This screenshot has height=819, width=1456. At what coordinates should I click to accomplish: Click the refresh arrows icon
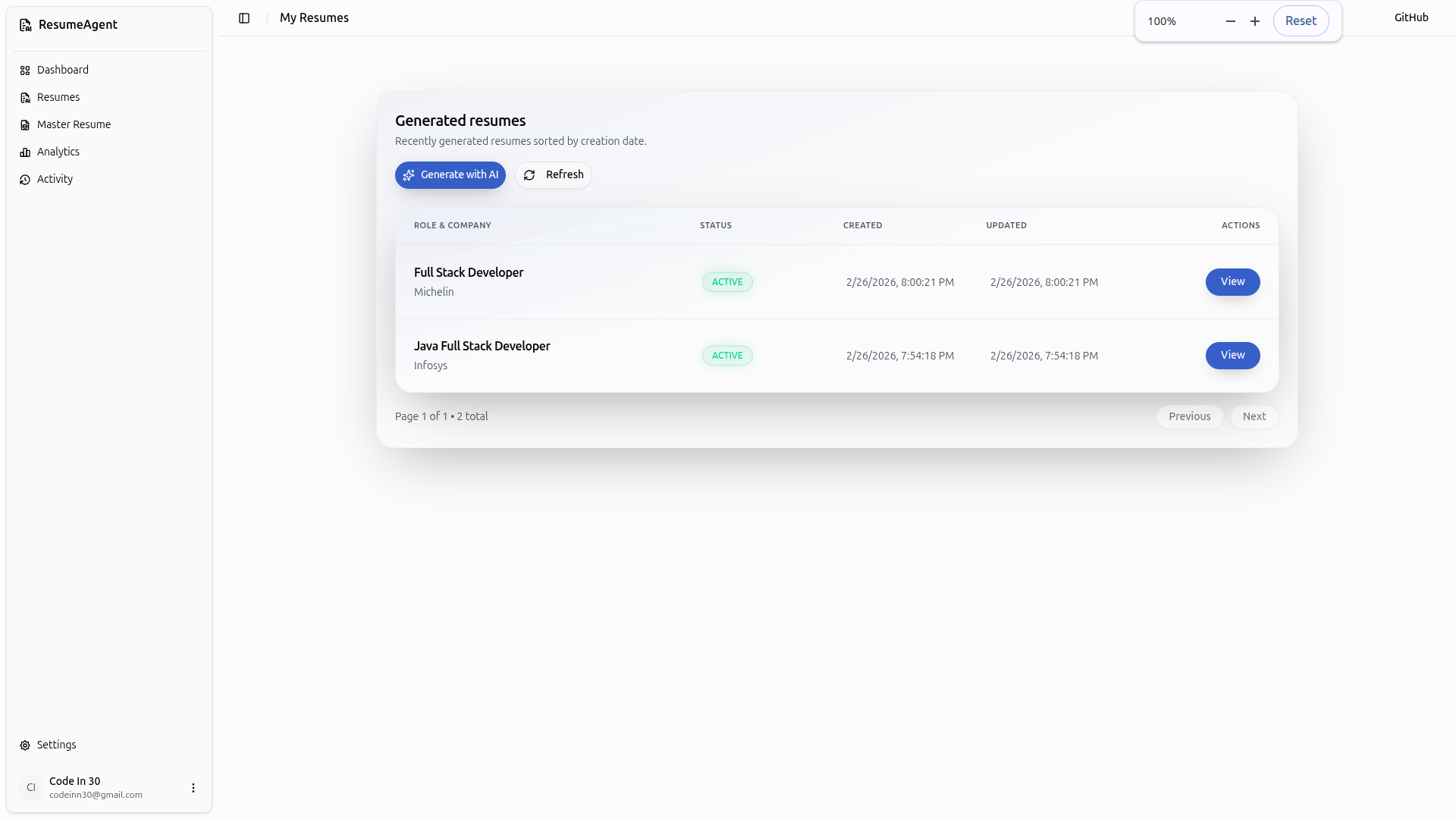point(529,175)
